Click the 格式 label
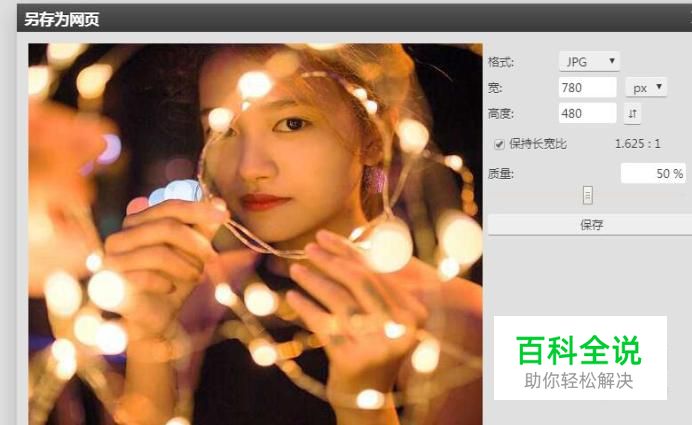This screenshot has width=692, height=425. (x=501, y=62)
